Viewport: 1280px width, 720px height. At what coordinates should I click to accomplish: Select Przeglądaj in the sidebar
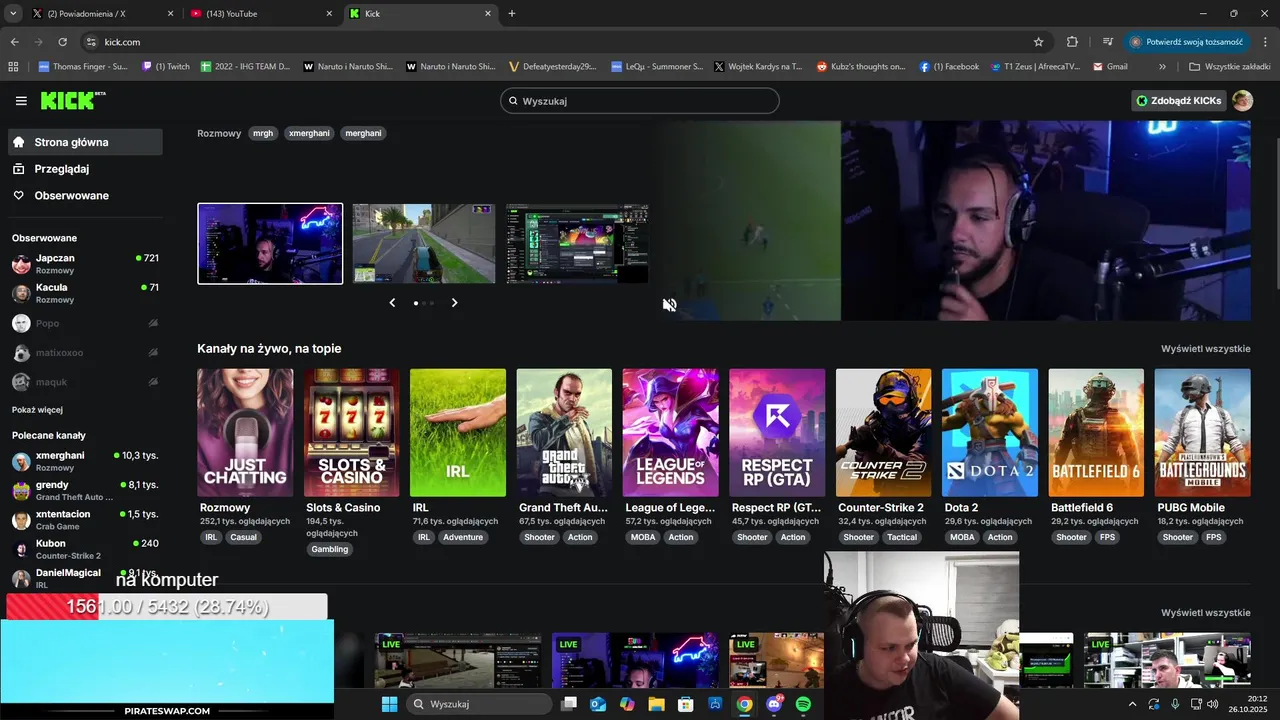[x=85, y=169]
